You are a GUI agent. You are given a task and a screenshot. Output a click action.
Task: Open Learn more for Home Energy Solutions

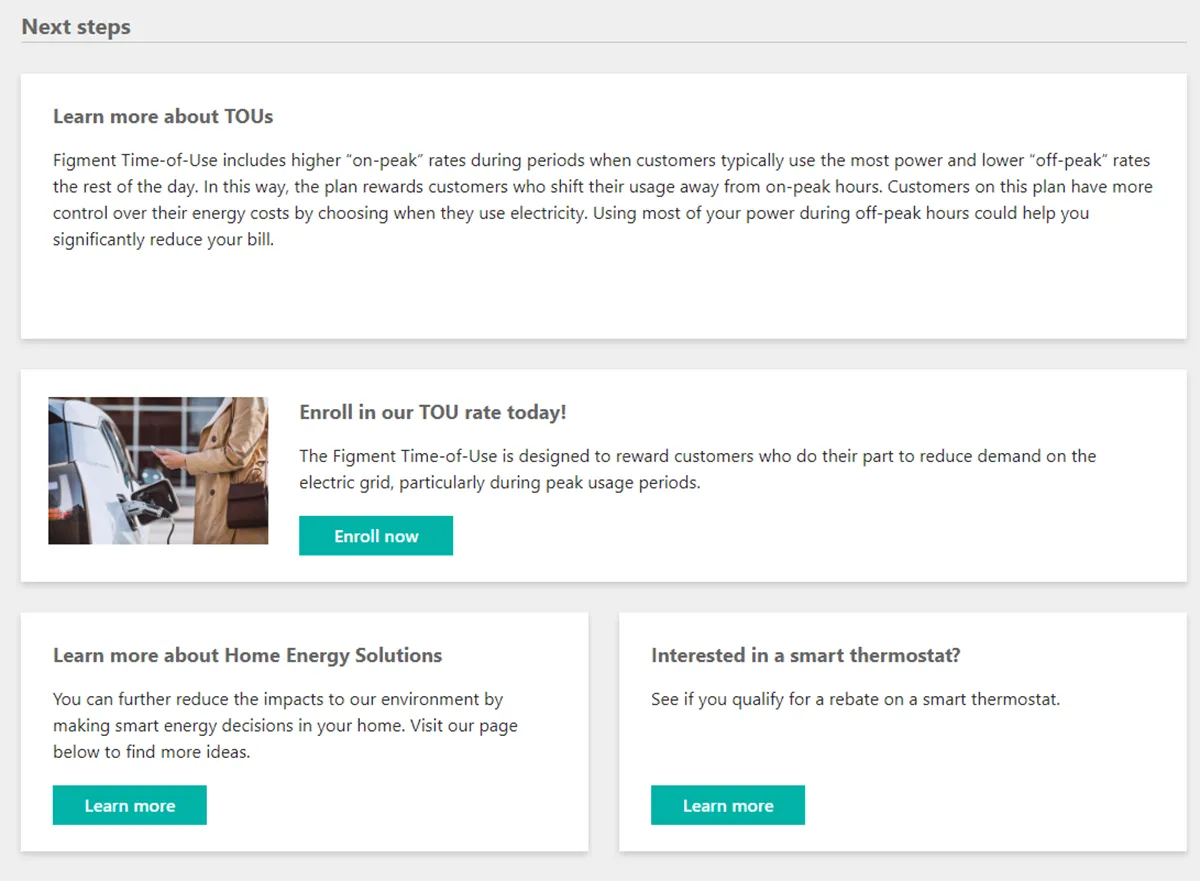pyautogui.click(x=129, y=806)
